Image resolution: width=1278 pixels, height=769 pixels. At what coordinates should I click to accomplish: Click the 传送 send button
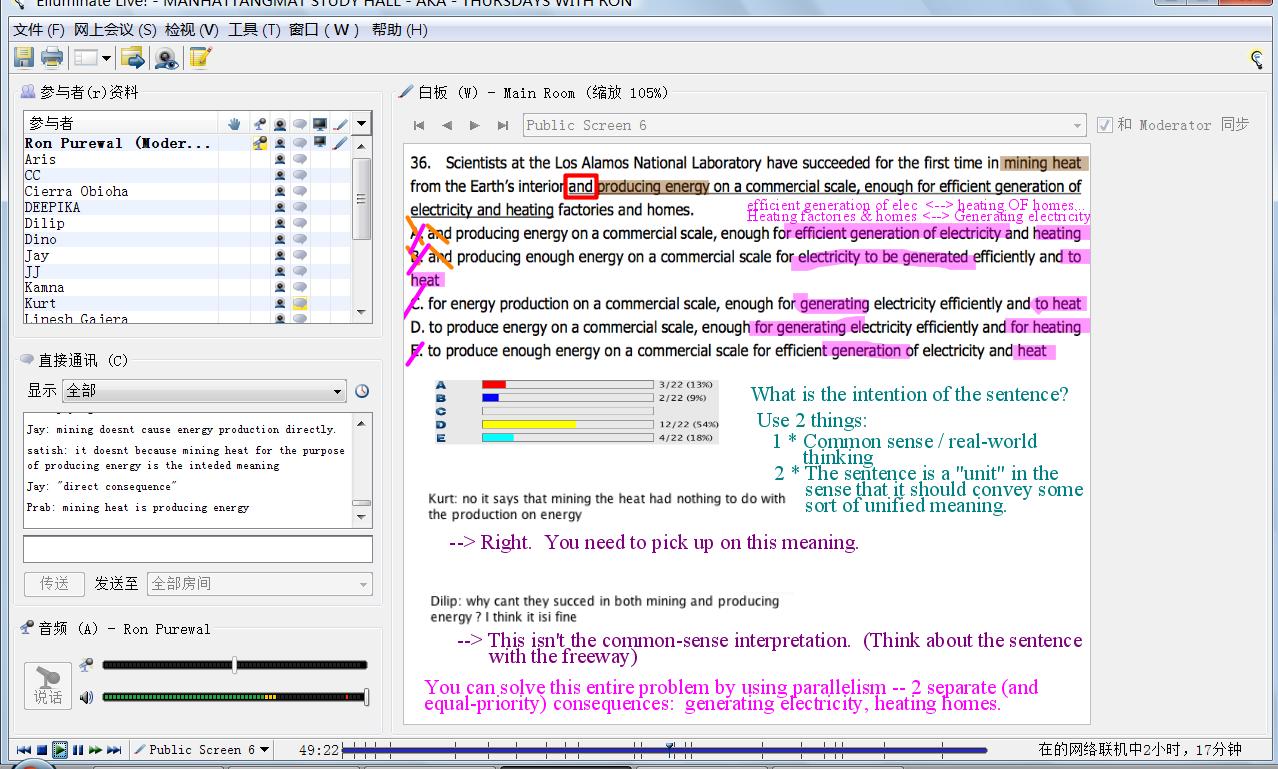click(x=54, y=583)
